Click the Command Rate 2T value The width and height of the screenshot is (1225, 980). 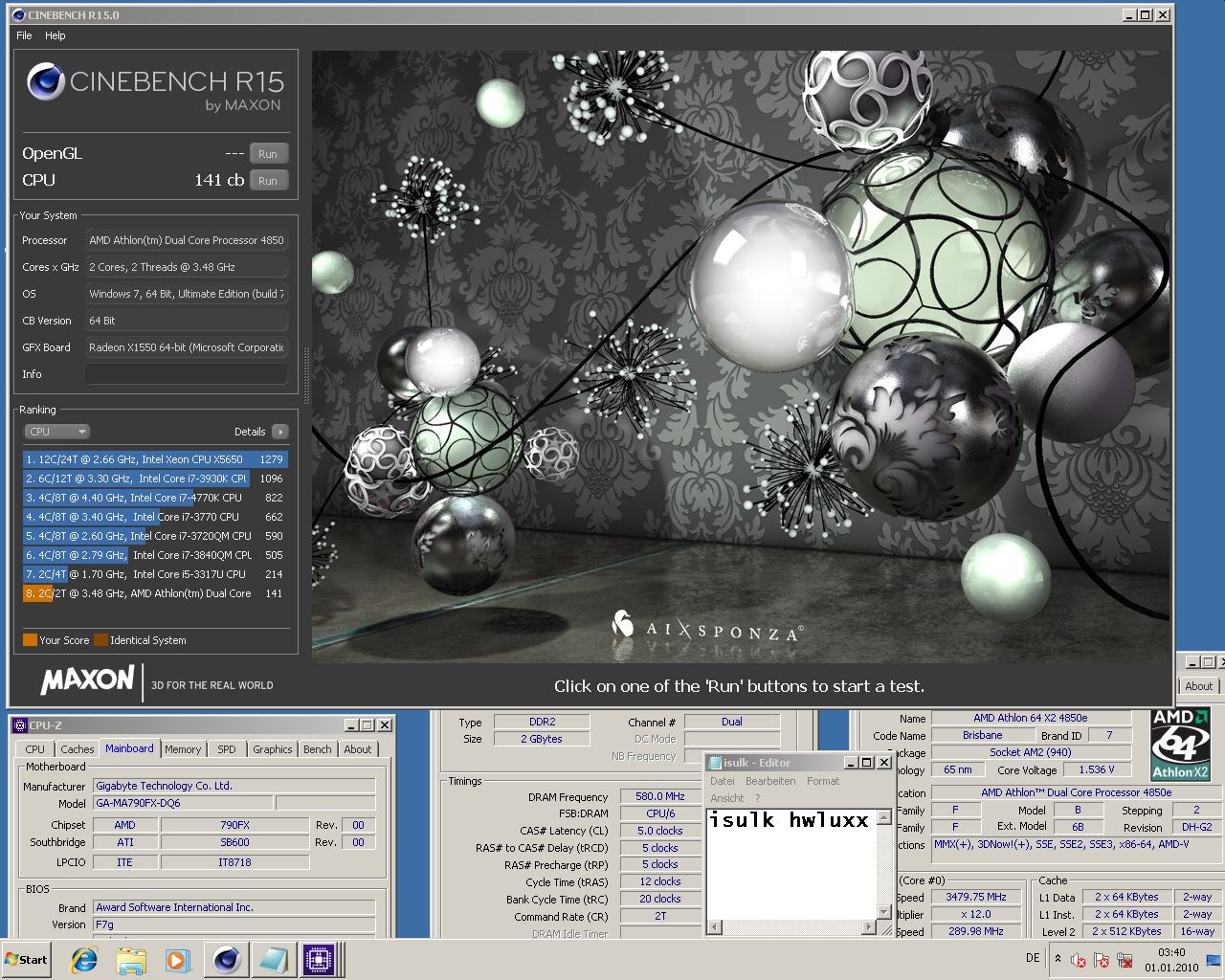660,916
